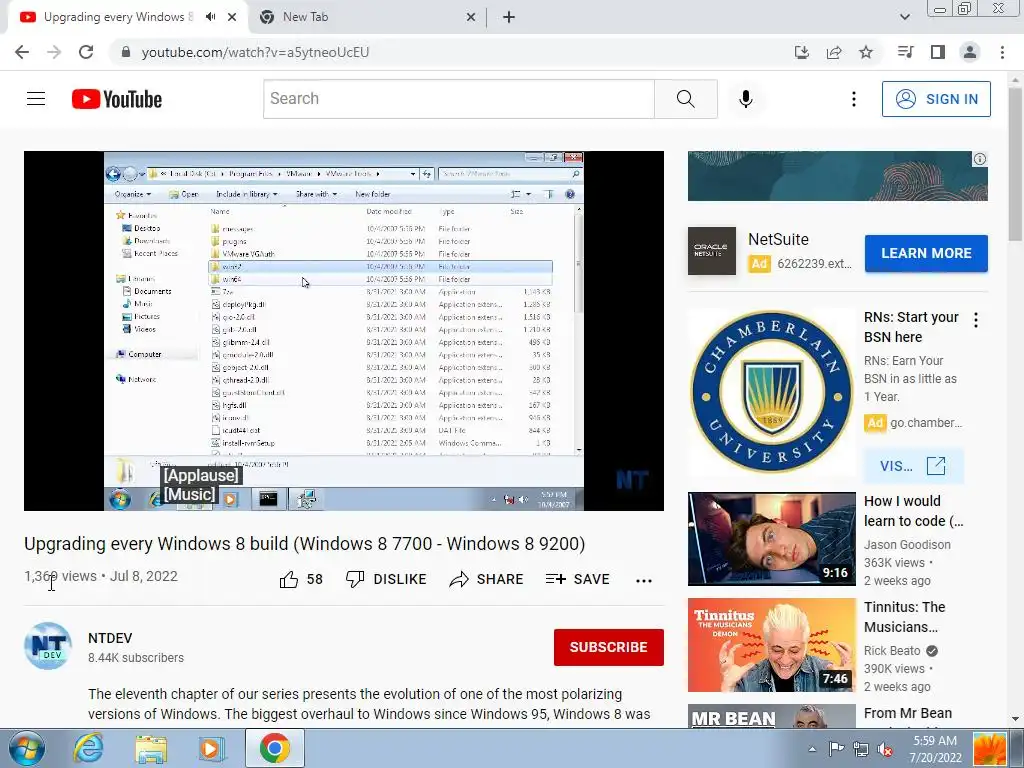The width and height of the screenshot is (1024, 768).
Task: Open 'Tinnitus: The Musicians' video title
Action: 904,617
